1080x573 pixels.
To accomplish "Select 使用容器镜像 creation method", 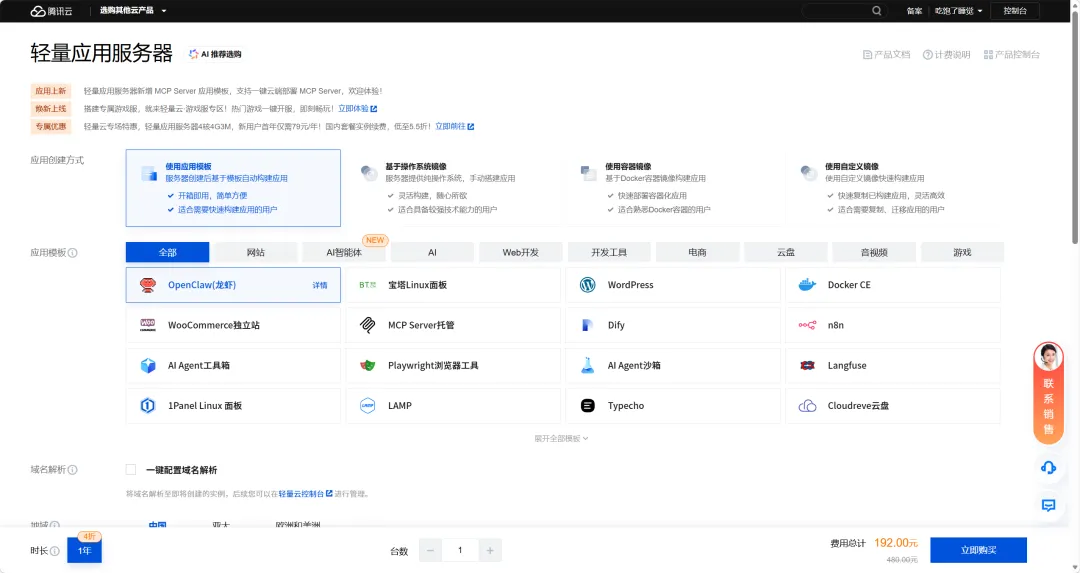I will [x=673, y=188].
